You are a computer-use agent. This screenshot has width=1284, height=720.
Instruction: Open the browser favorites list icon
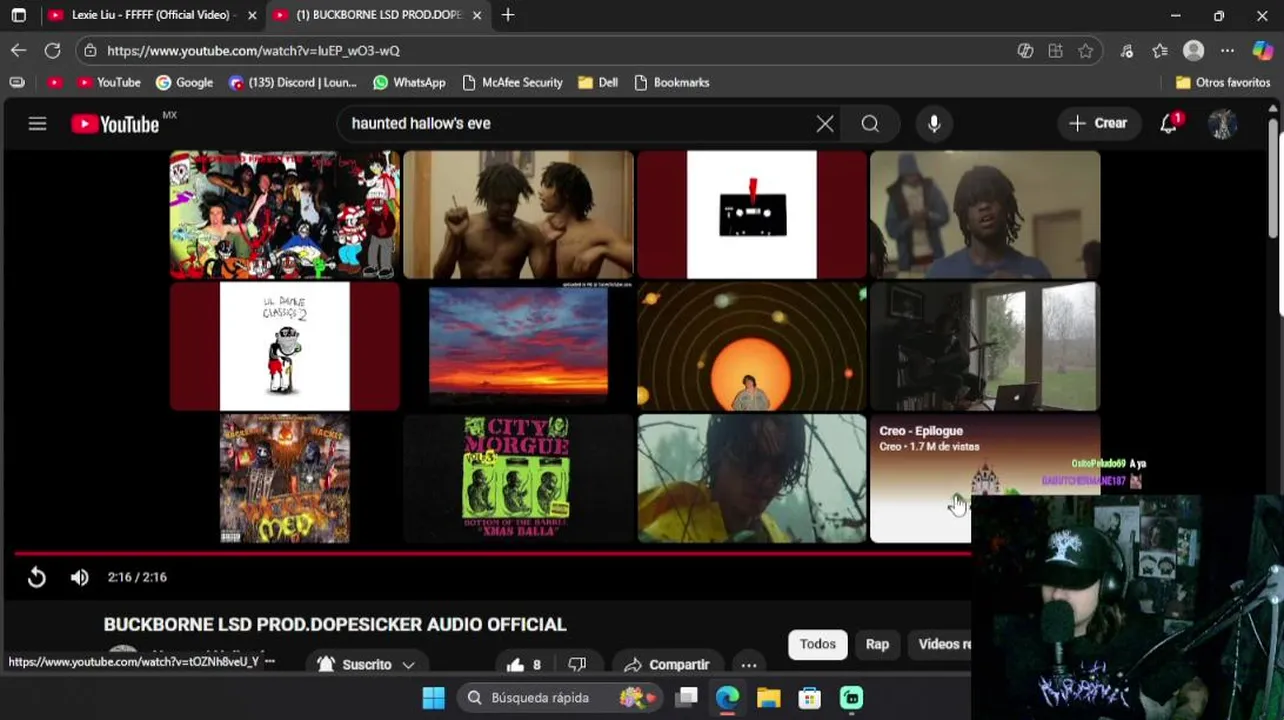click(1160, 50)
